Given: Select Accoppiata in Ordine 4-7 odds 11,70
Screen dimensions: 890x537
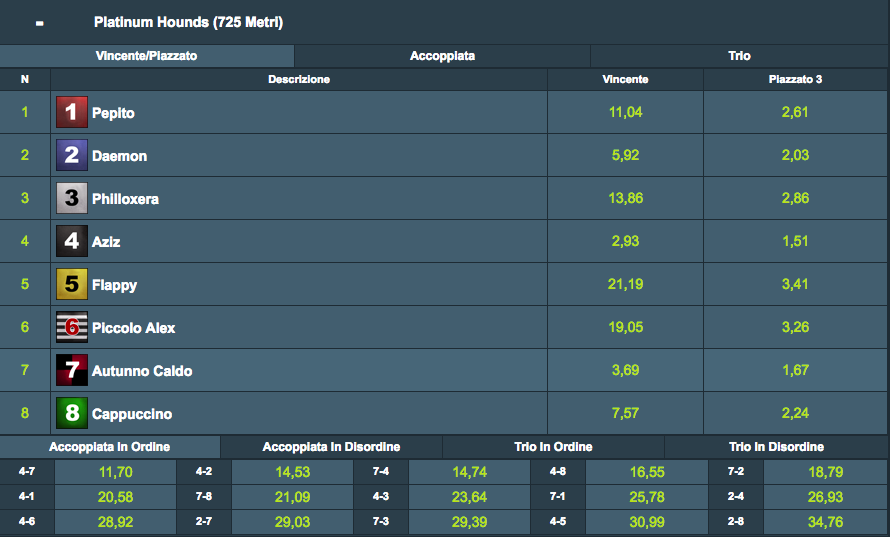Looking at the screenshot, I should pyautogui.click(x=115, y=472).
